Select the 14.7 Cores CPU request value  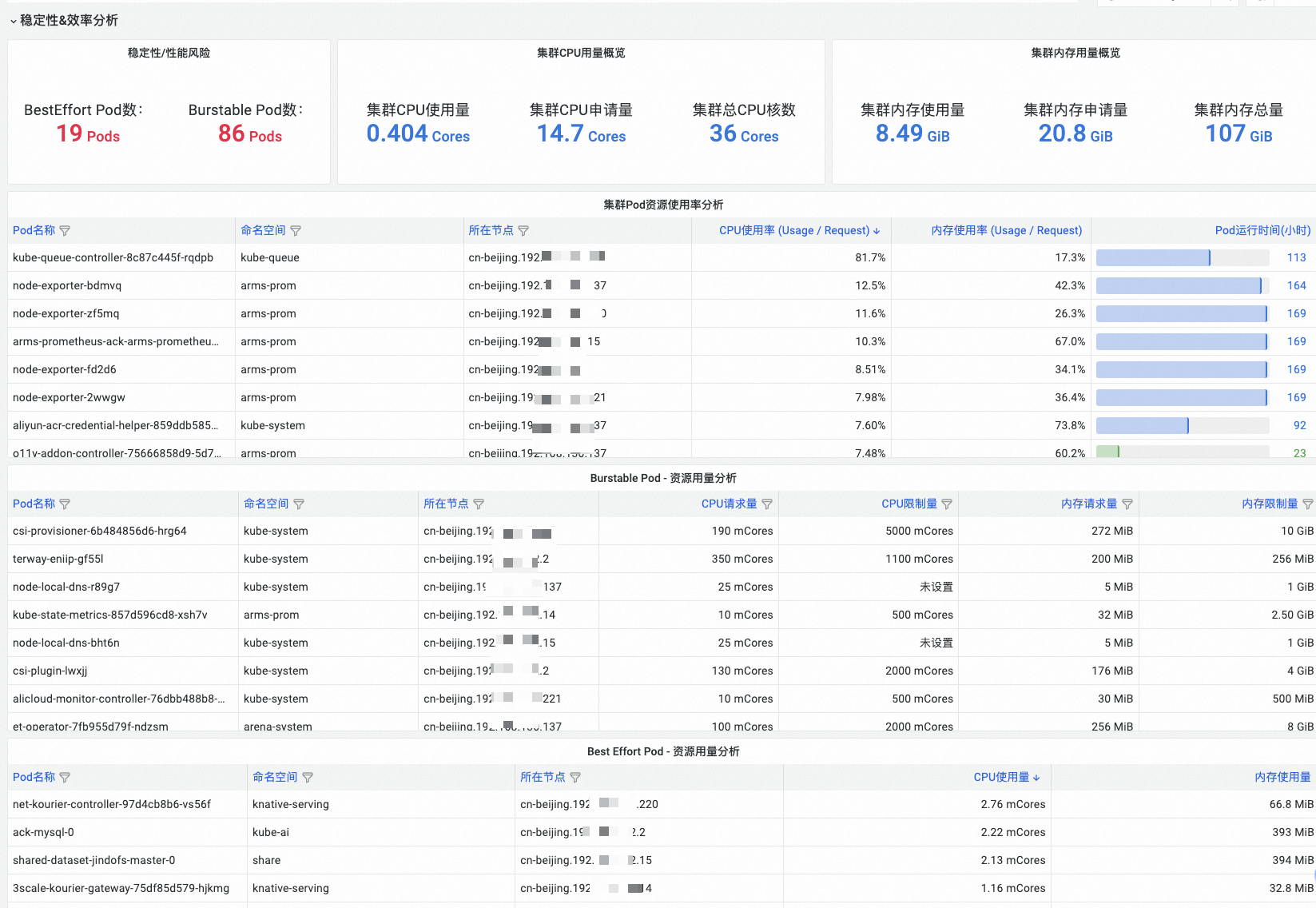pyautogui.click(x=581, y=133)
